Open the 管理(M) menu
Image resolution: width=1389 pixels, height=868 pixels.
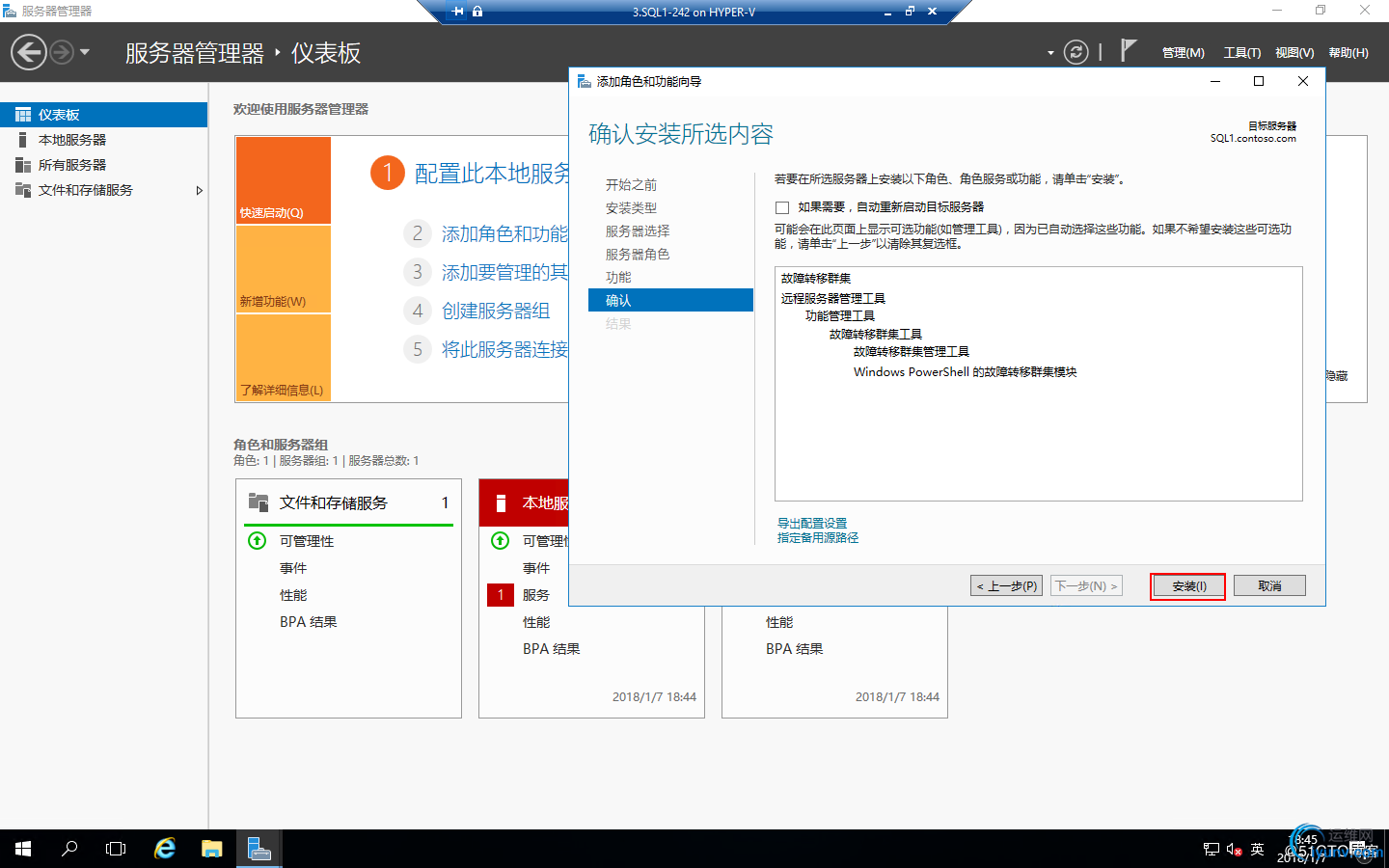tap(1183, 53)
